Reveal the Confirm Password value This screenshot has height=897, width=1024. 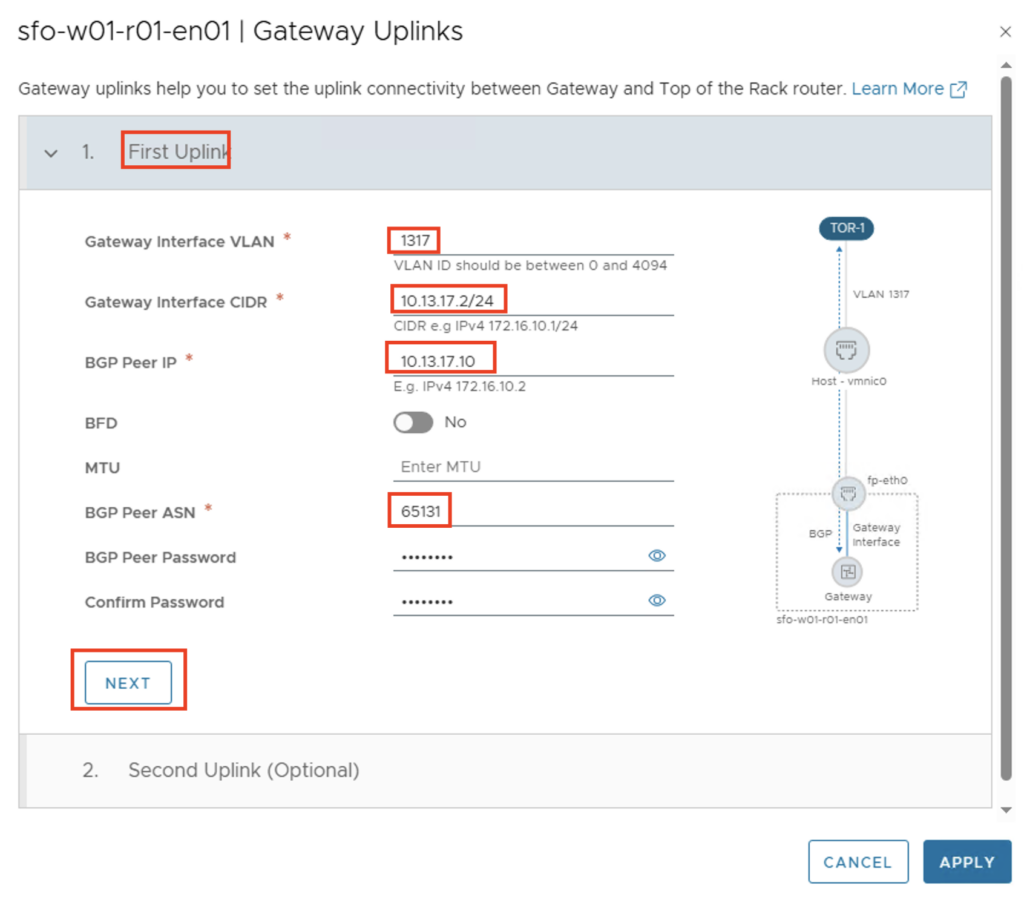657,601
